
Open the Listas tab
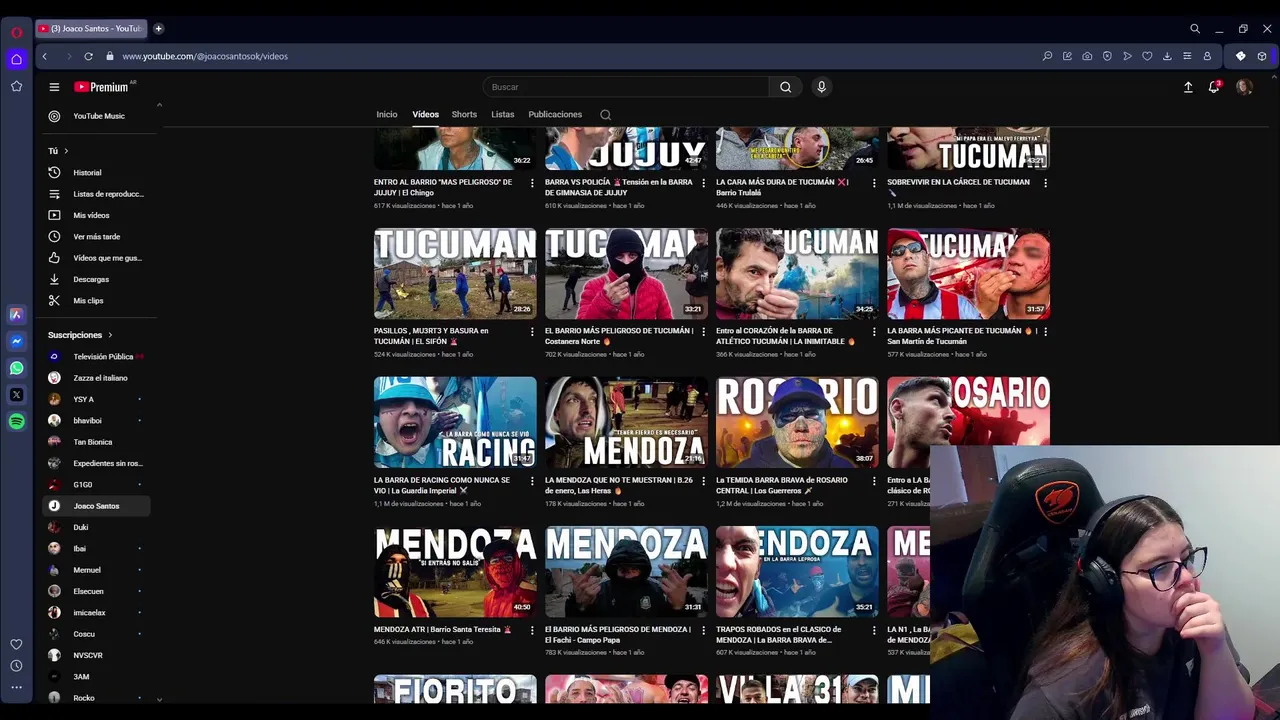tap(502, 114)
